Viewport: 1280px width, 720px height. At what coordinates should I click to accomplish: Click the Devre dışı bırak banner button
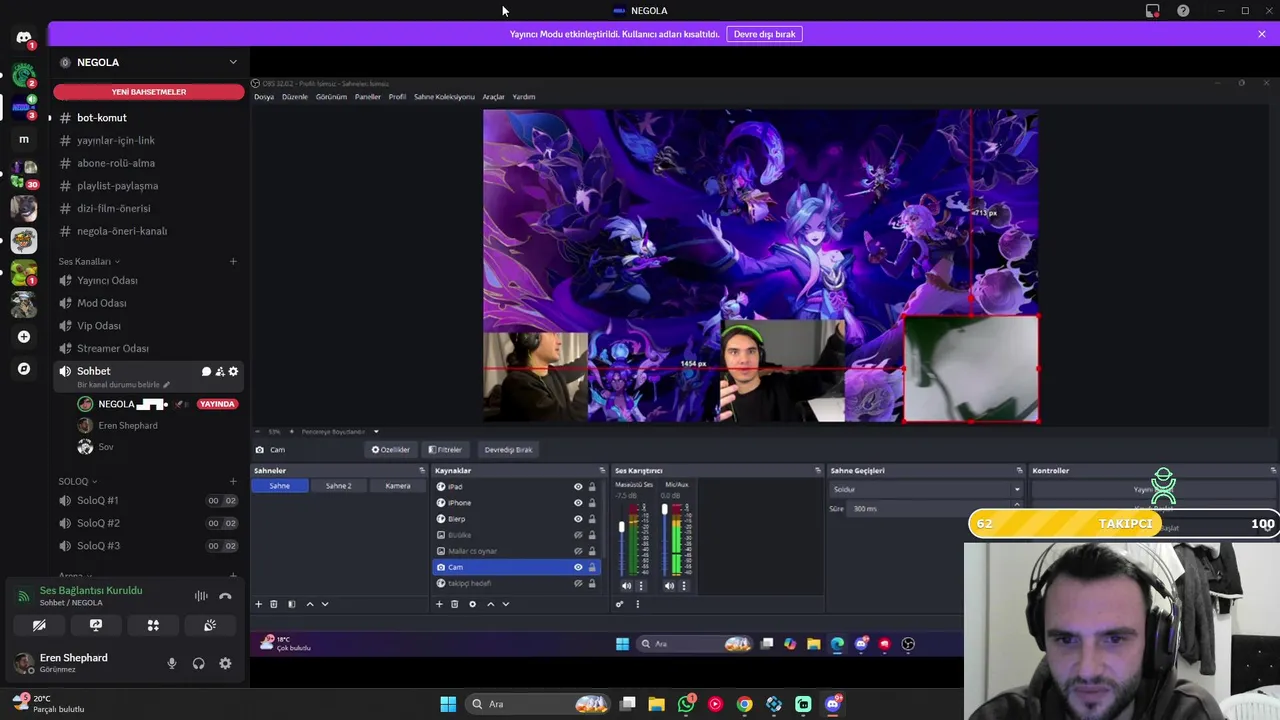(764, 34)
